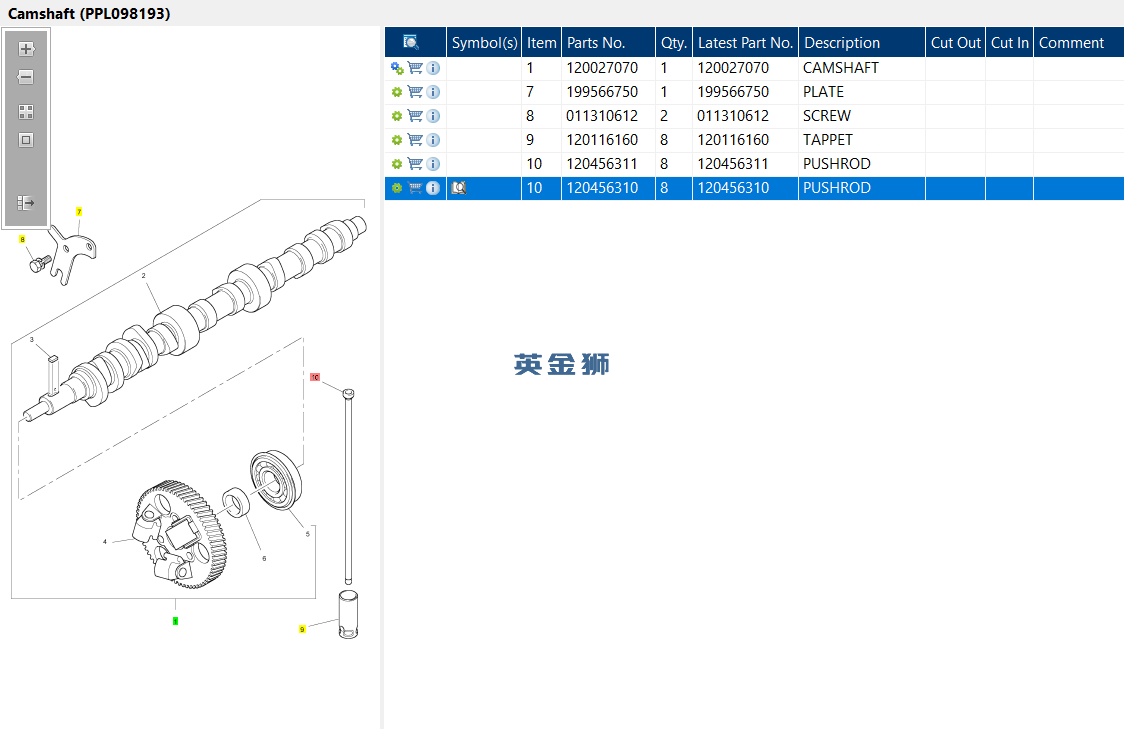Sort by Parts No. column header
Screen dimensions: 1124x729
(x=608, y=42)
